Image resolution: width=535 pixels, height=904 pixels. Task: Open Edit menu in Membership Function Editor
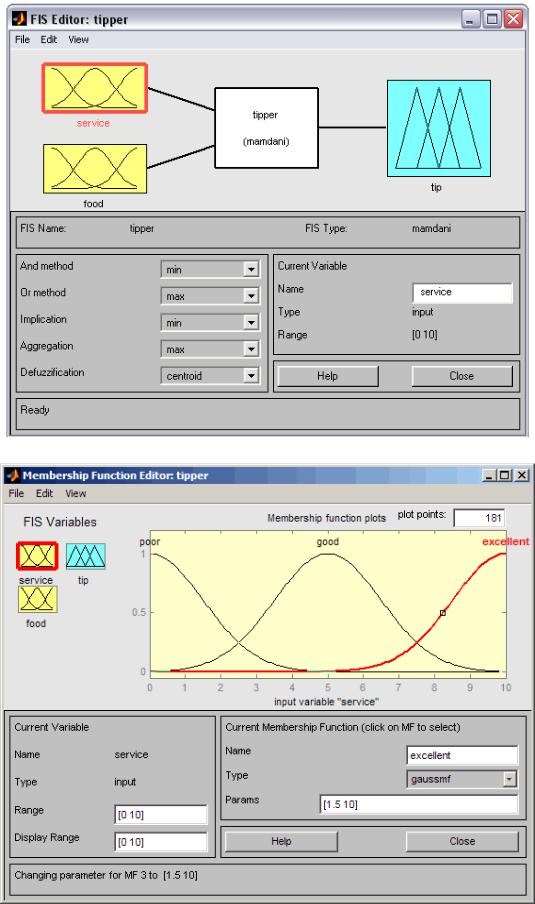44,494
